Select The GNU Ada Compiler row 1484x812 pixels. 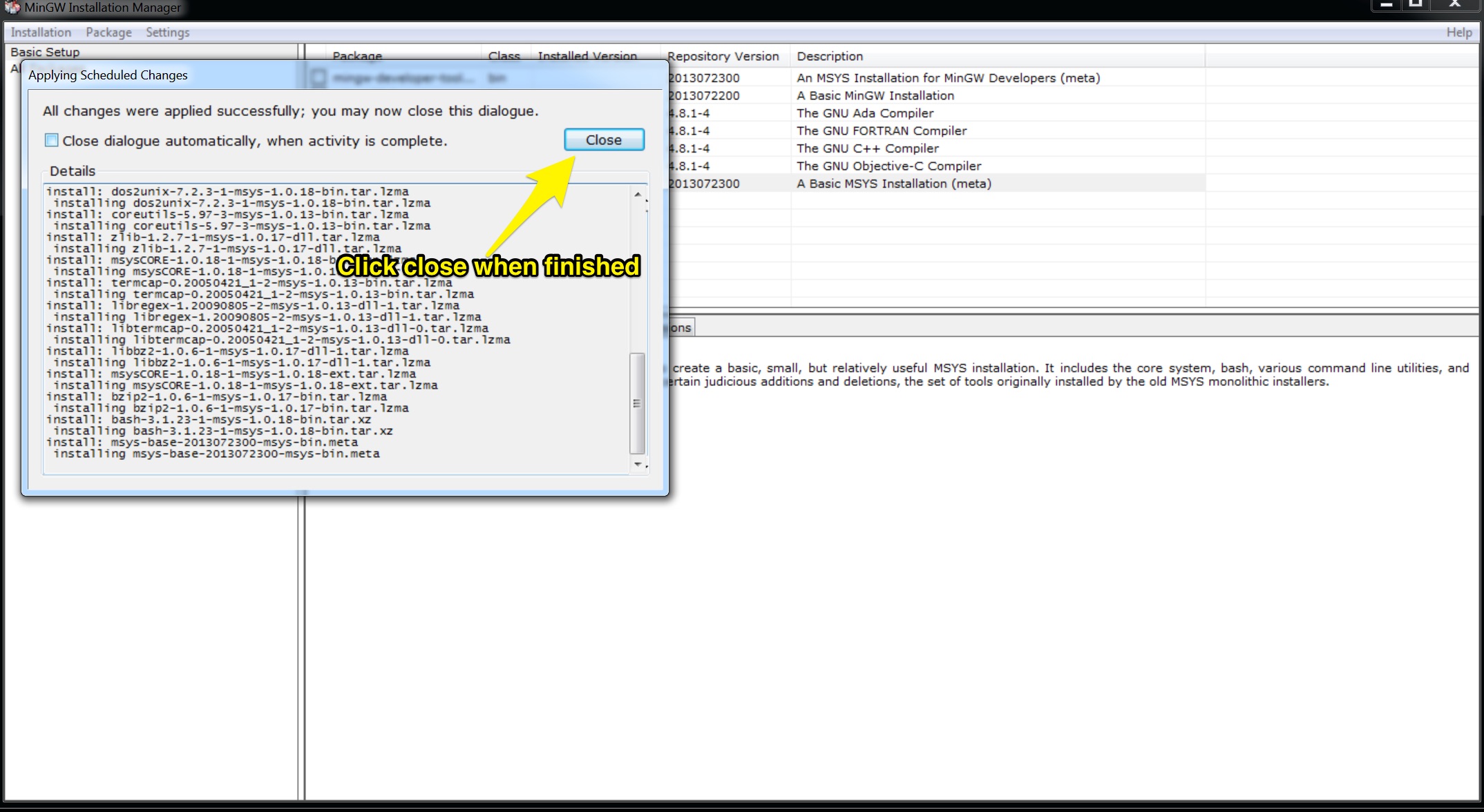(864, 113)
